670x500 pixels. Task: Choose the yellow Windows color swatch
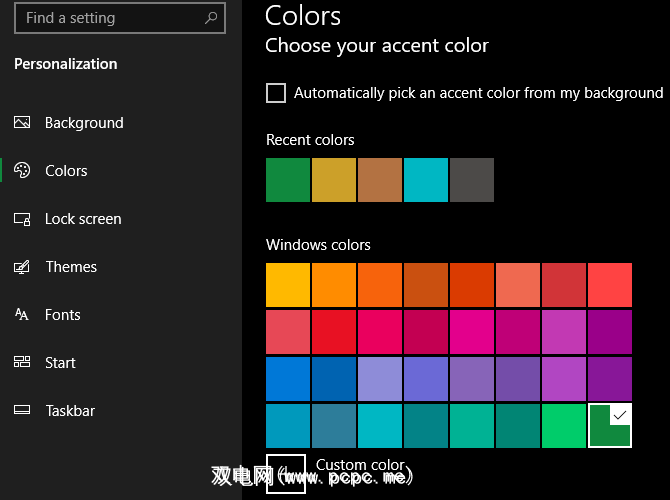(x=288, y=285)
